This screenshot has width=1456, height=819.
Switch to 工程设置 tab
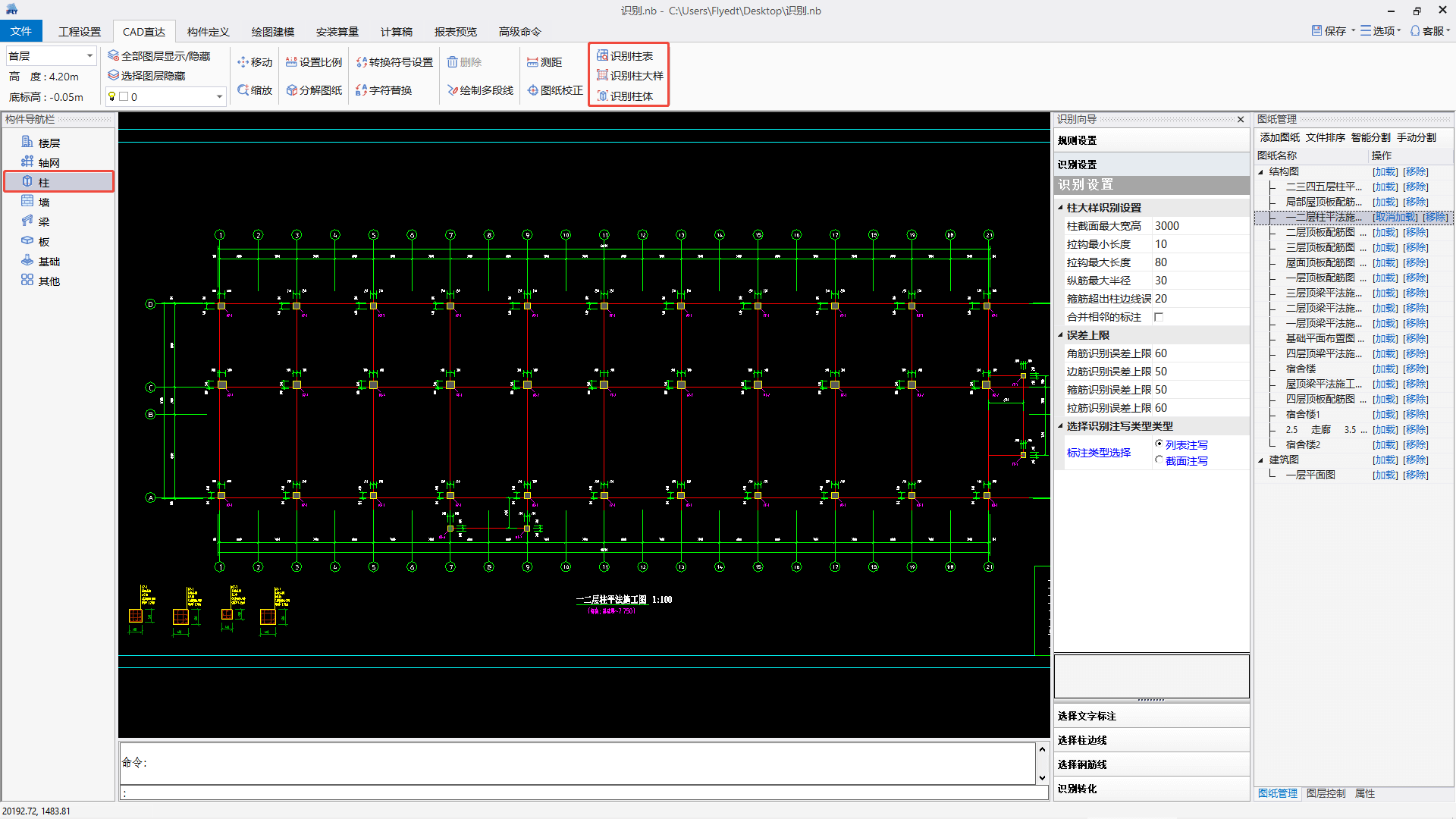80,32
